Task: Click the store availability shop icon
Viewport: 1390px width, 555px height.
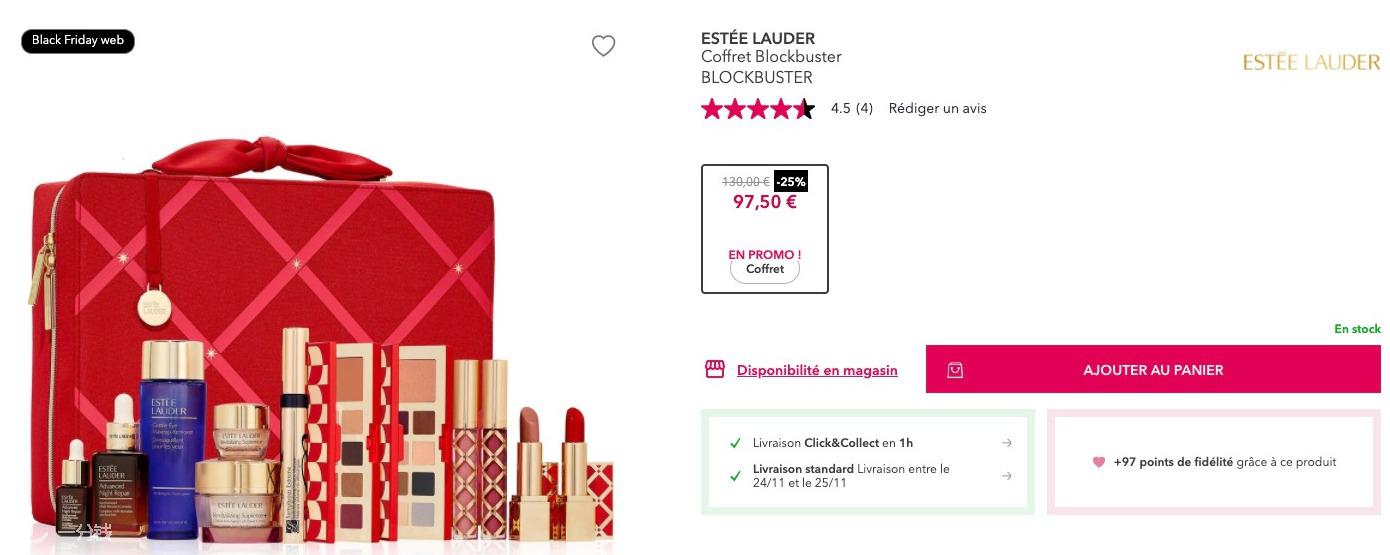Action: pos(714,370)
